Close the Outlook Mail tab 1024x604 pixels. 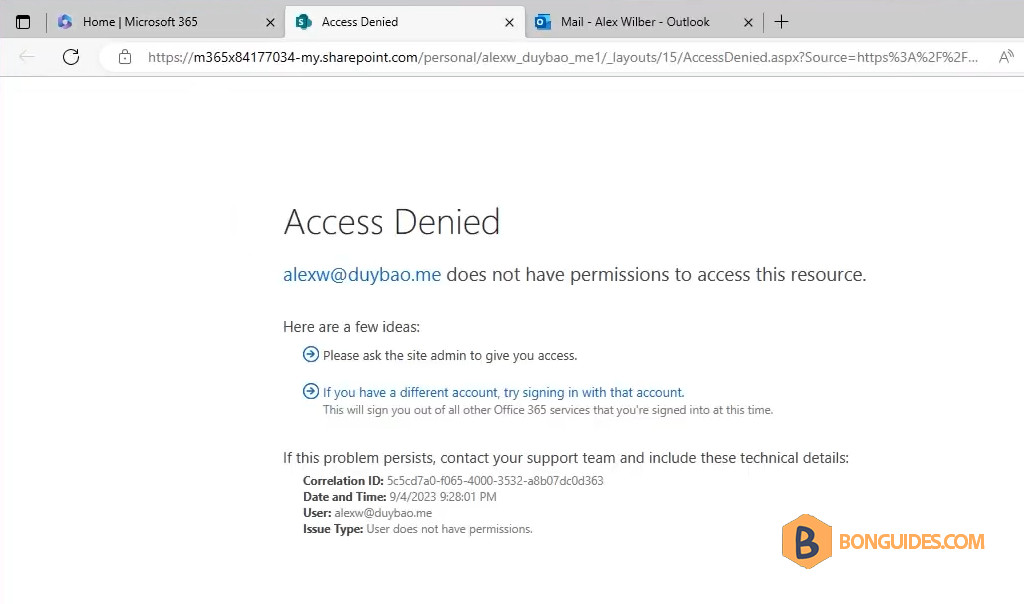click(x=748, y=22)
